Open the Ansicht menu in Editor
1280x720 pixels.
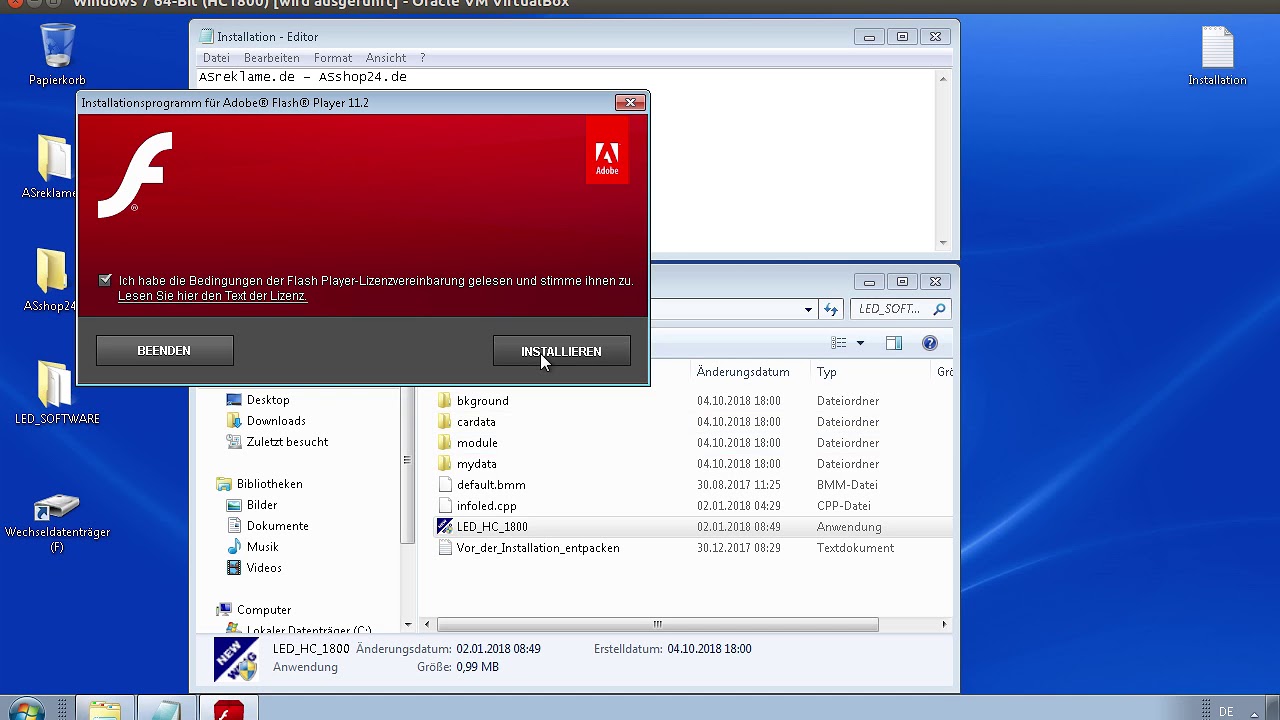pos(386,58)
